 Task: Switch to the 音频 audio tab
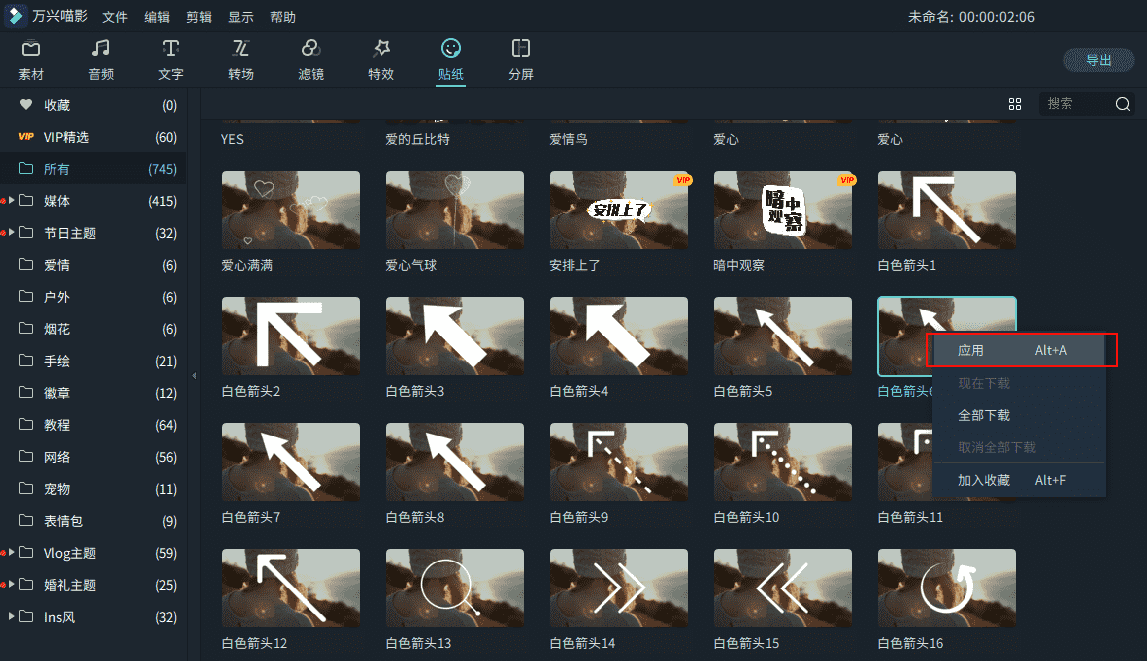101,49
